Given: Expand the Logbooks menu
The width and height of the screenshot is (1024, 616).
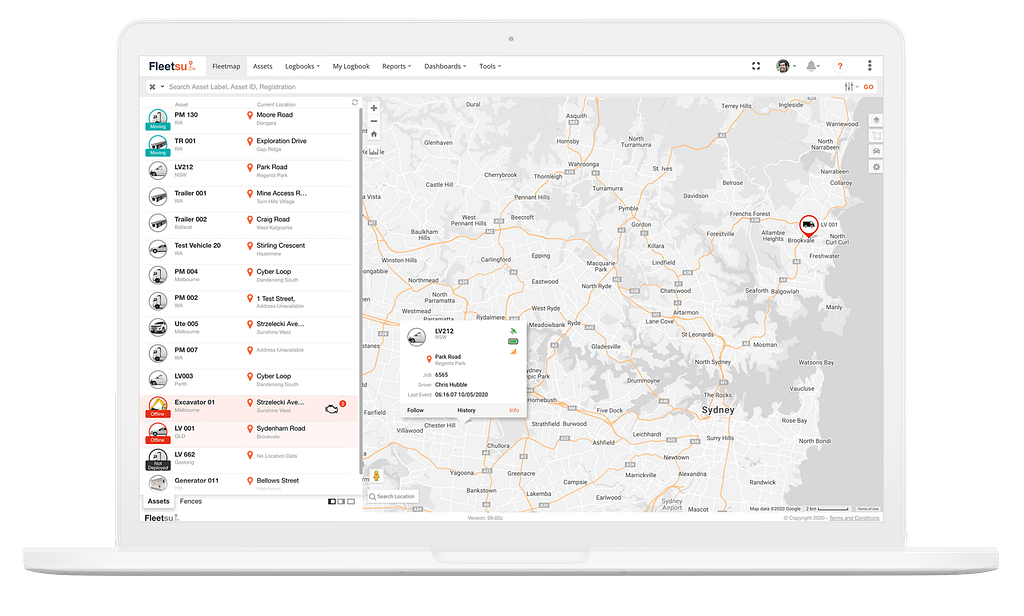Looking at the screenshot, I should [302, 66].
